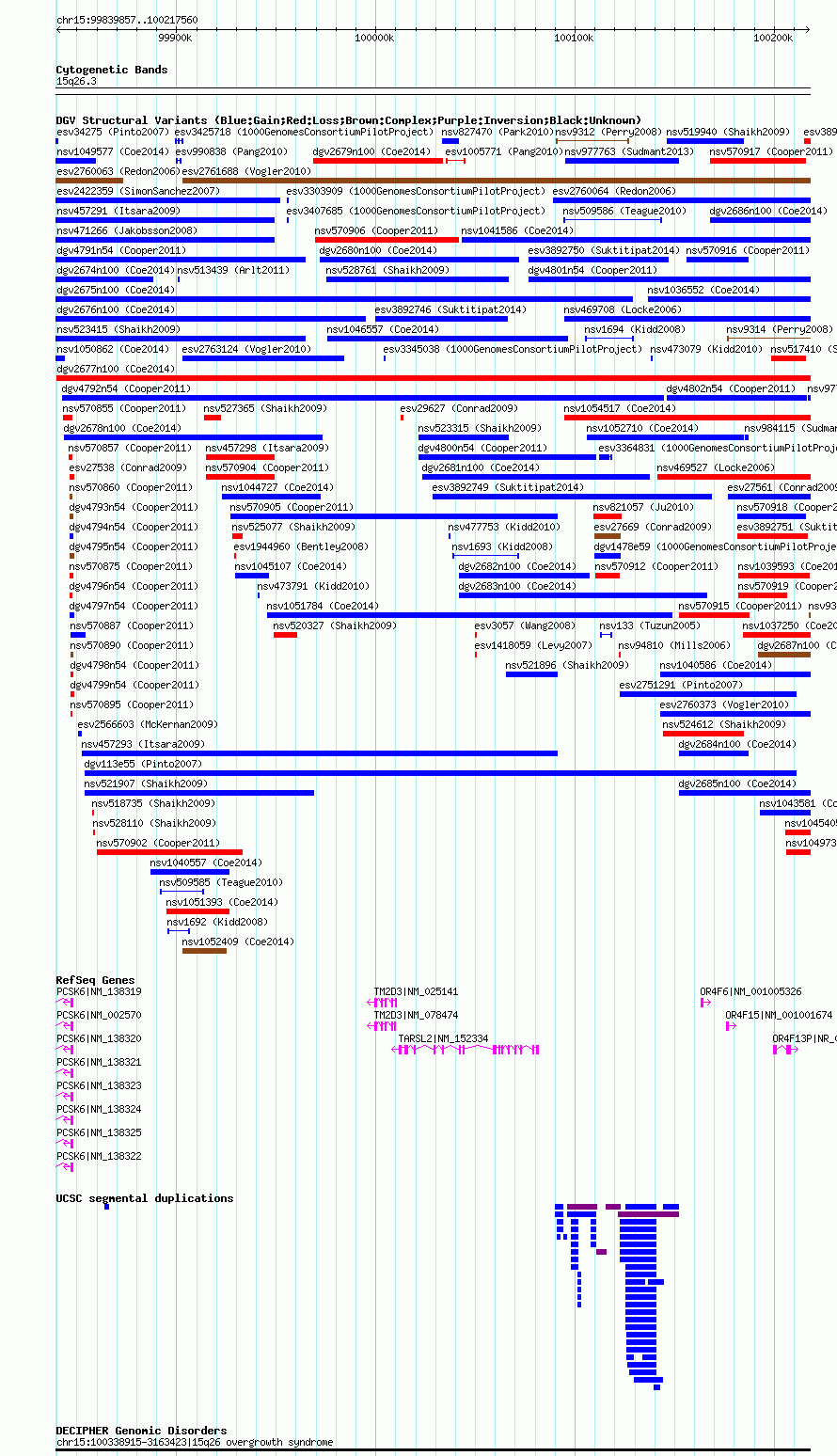Screen dimensions: 837x1456
Task: Click variant esv3057 (Wang2008)
Action: click(x=525, y=625)
